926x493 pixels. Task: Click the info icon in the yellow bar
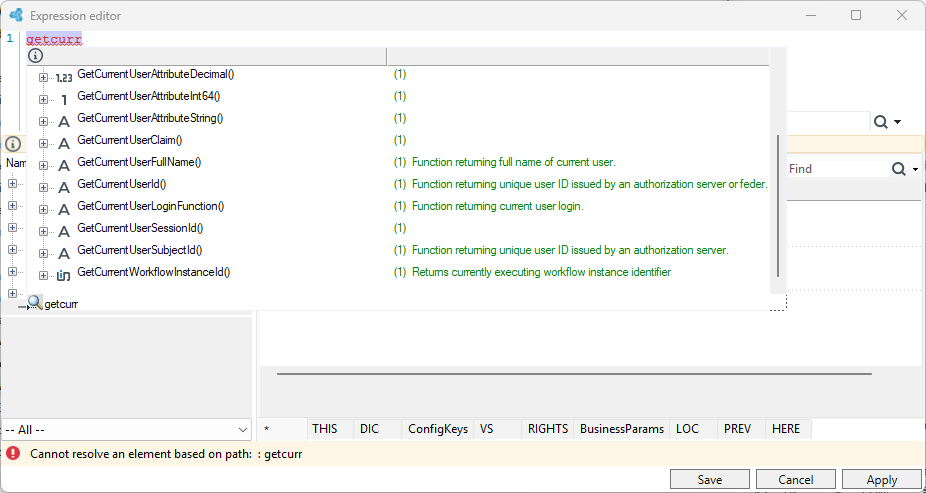click(13, 144)
